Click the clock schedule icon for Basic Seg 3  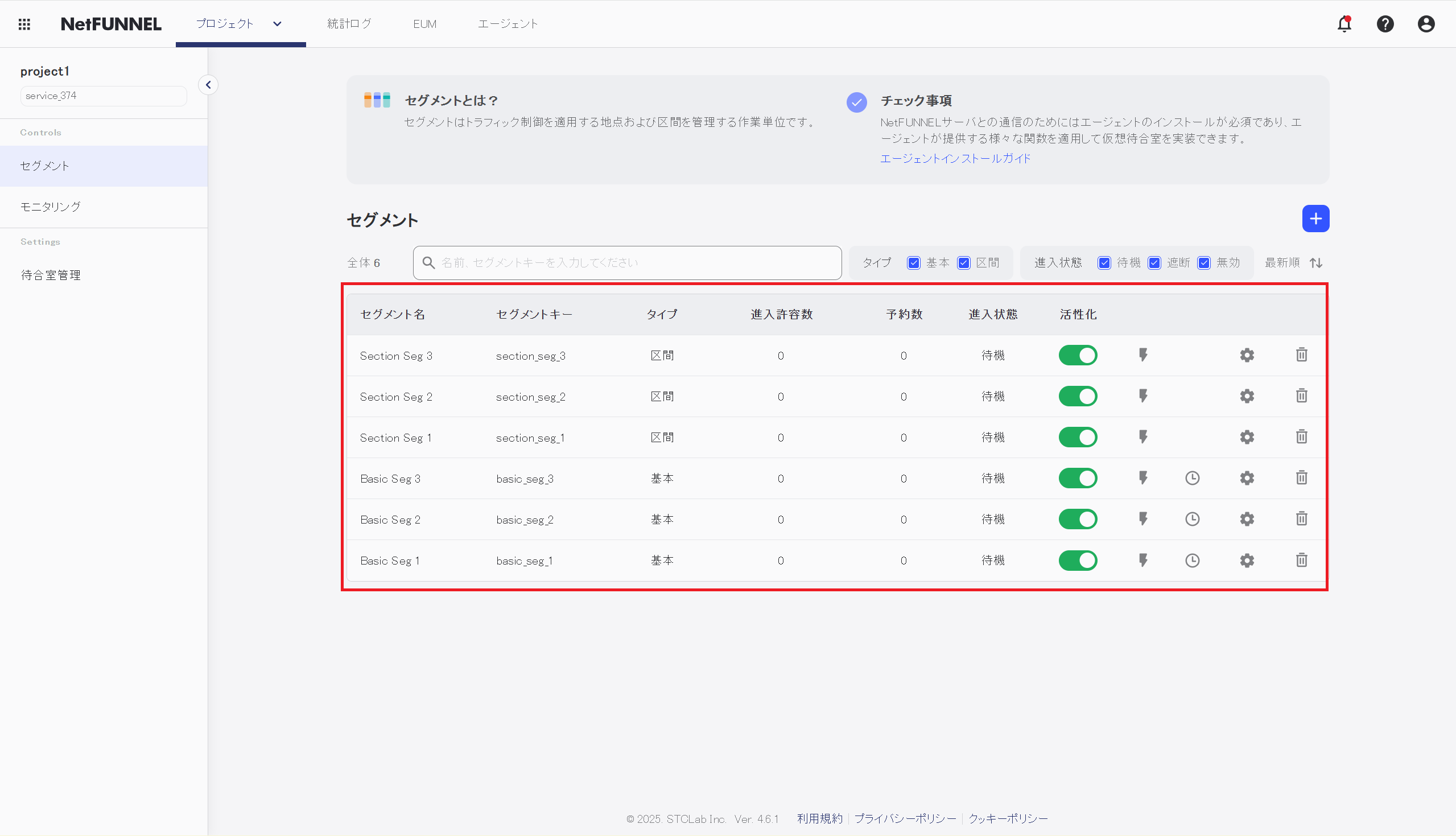pos(1192,477)
